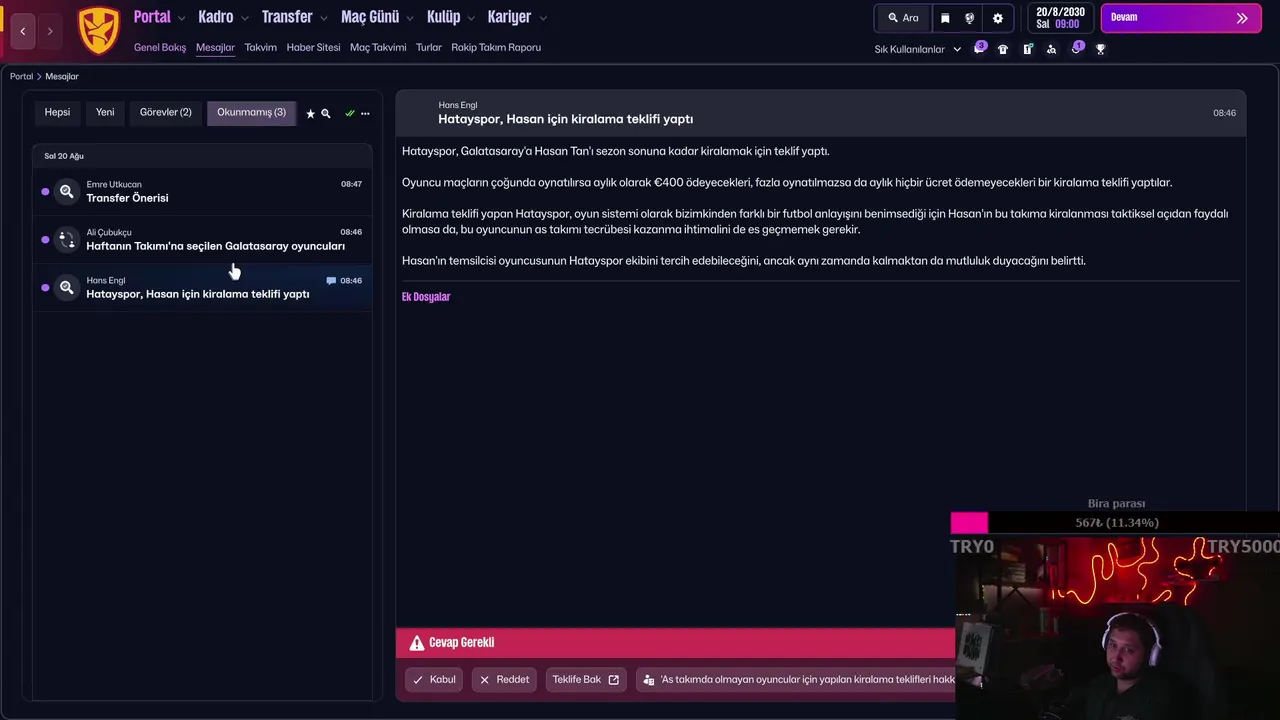This screenshot has height=720, width=1280.
Task: Open the Ara search box
Action: click(903, 18)
